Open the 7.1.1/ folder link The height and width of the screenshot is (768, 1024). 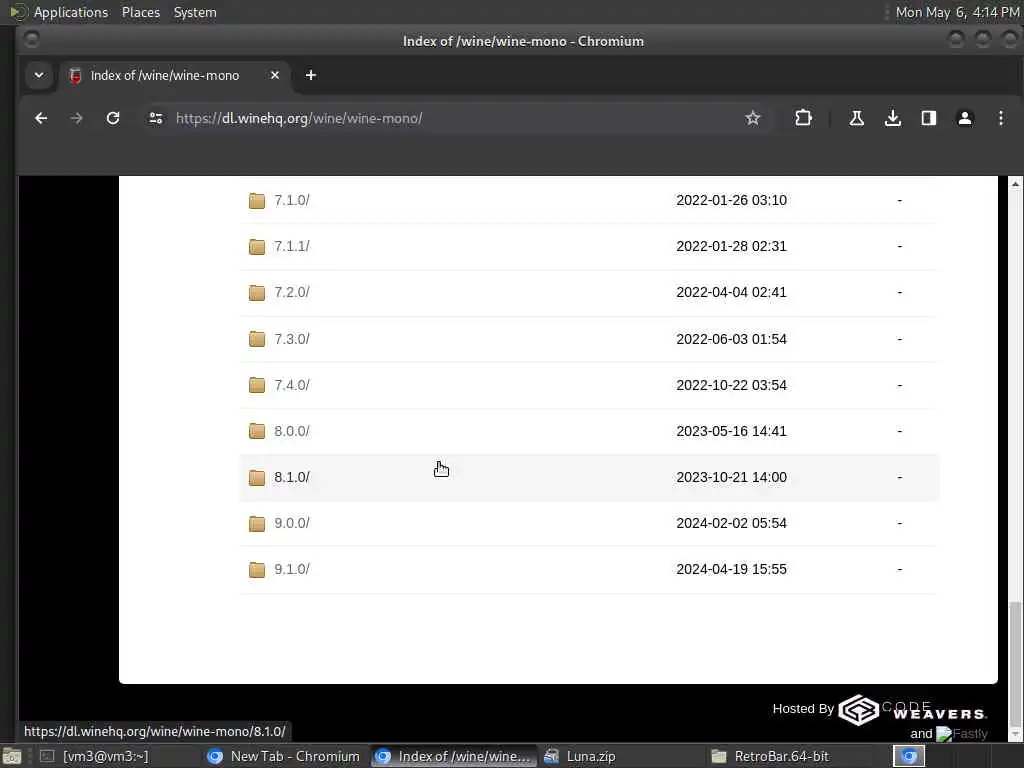pyautogui.click(x=291, y=246)
